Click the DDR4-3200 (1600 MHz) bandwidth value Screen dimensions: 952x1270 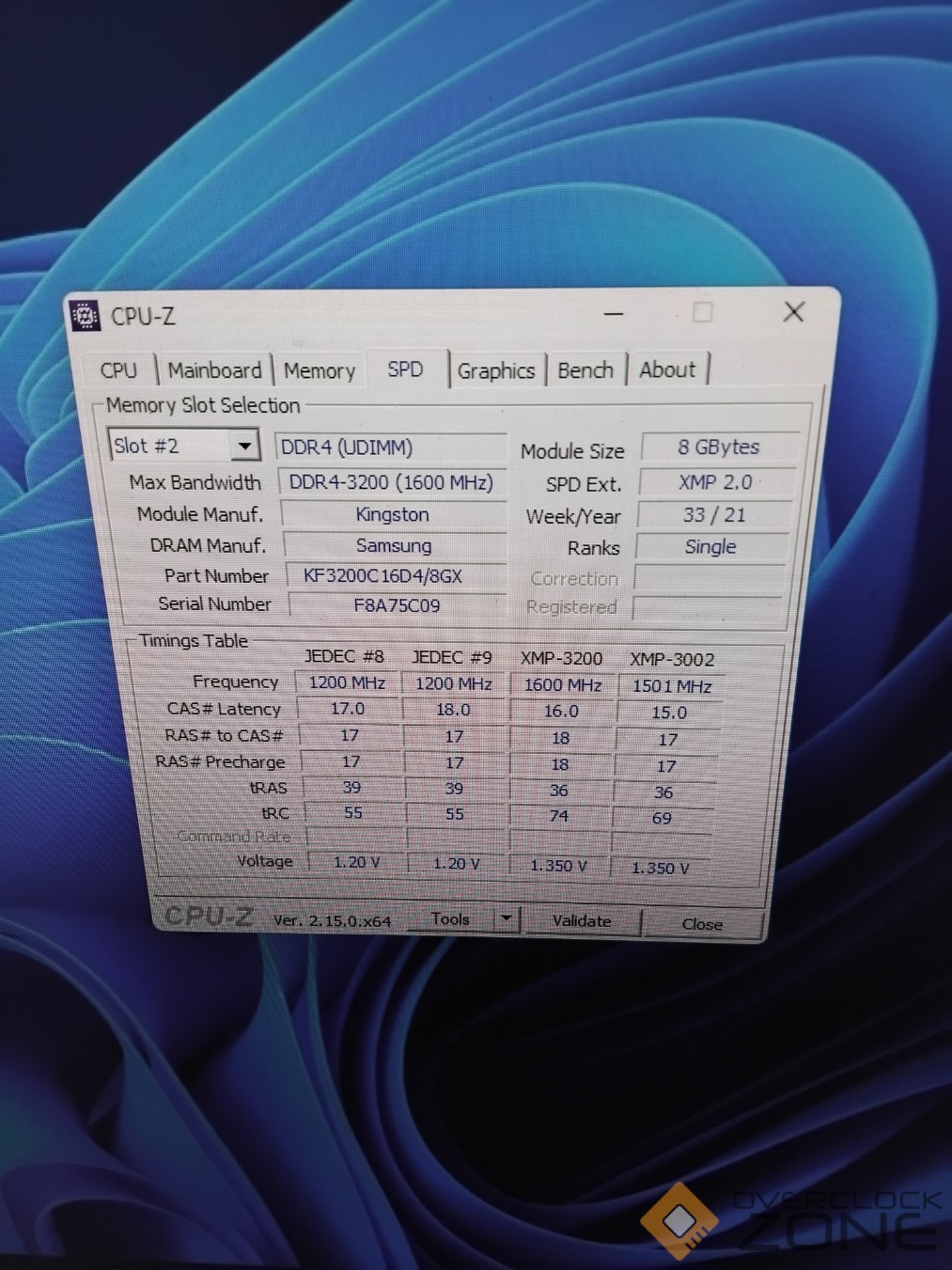391,482
